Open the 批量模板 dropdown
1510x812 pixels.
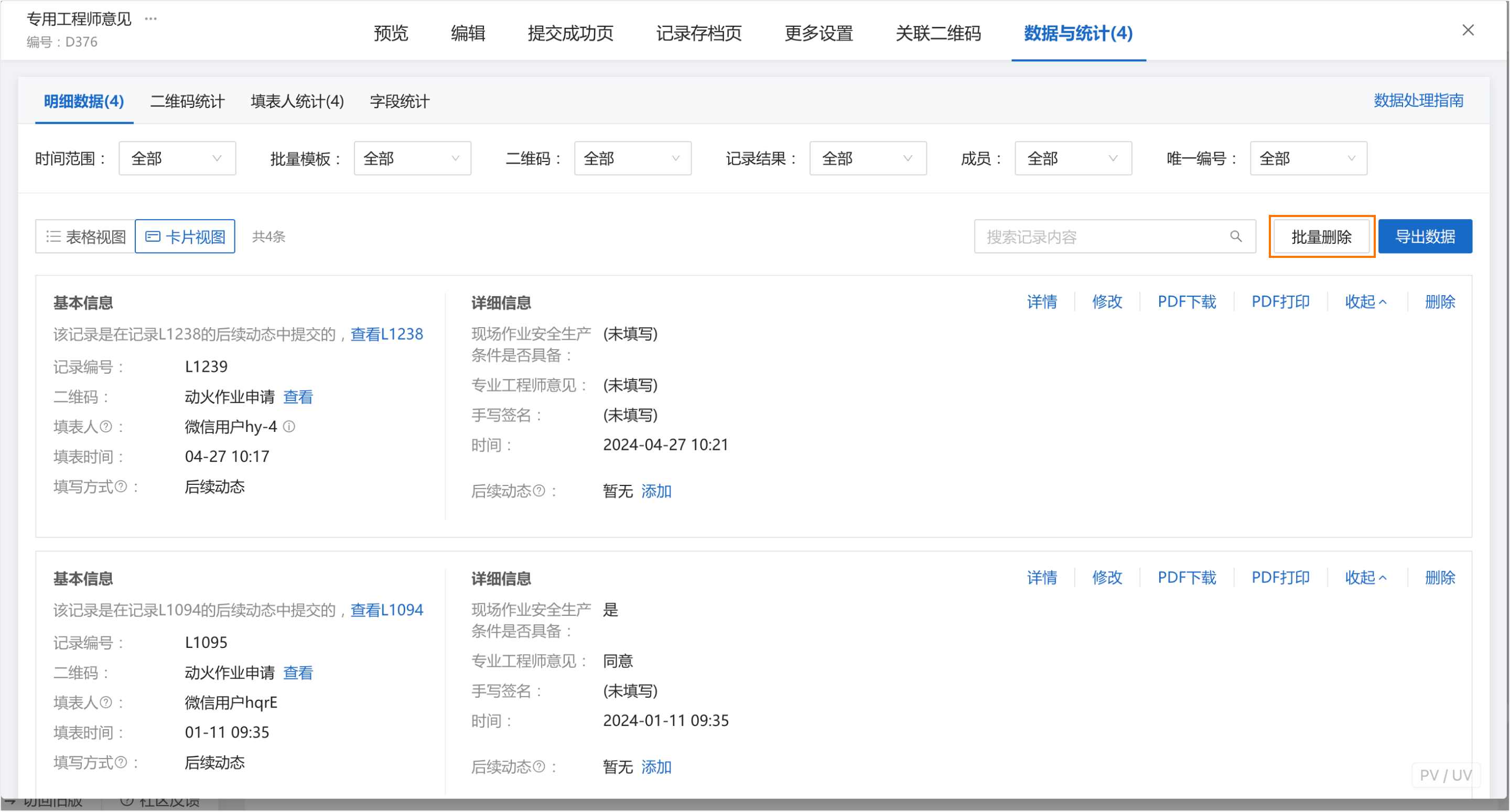tap(412, 158)
